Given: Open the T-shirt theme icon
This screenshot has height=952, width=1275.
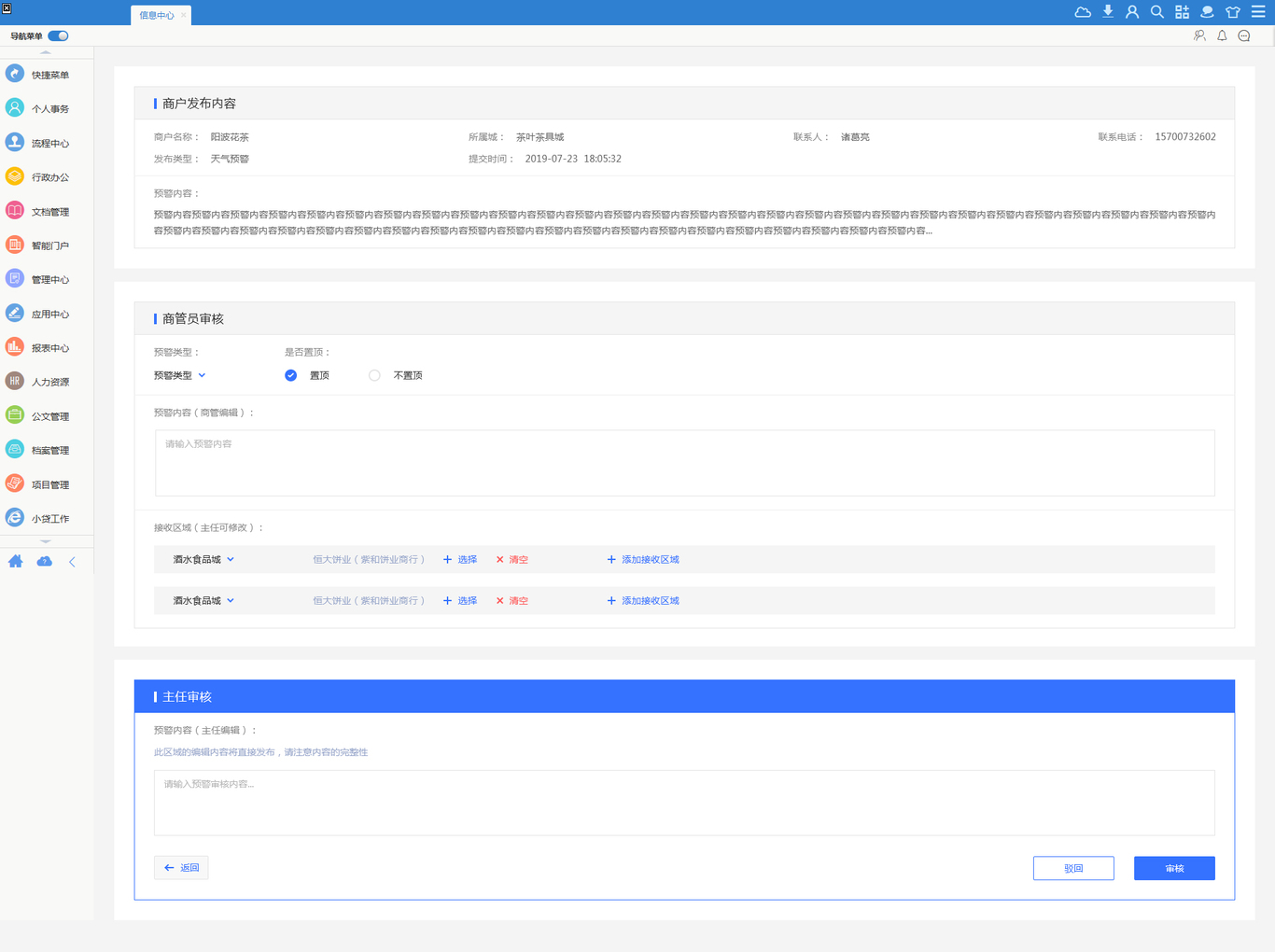Looking at the screenshot, I should pyautogui.click(x=1233, y=12).
